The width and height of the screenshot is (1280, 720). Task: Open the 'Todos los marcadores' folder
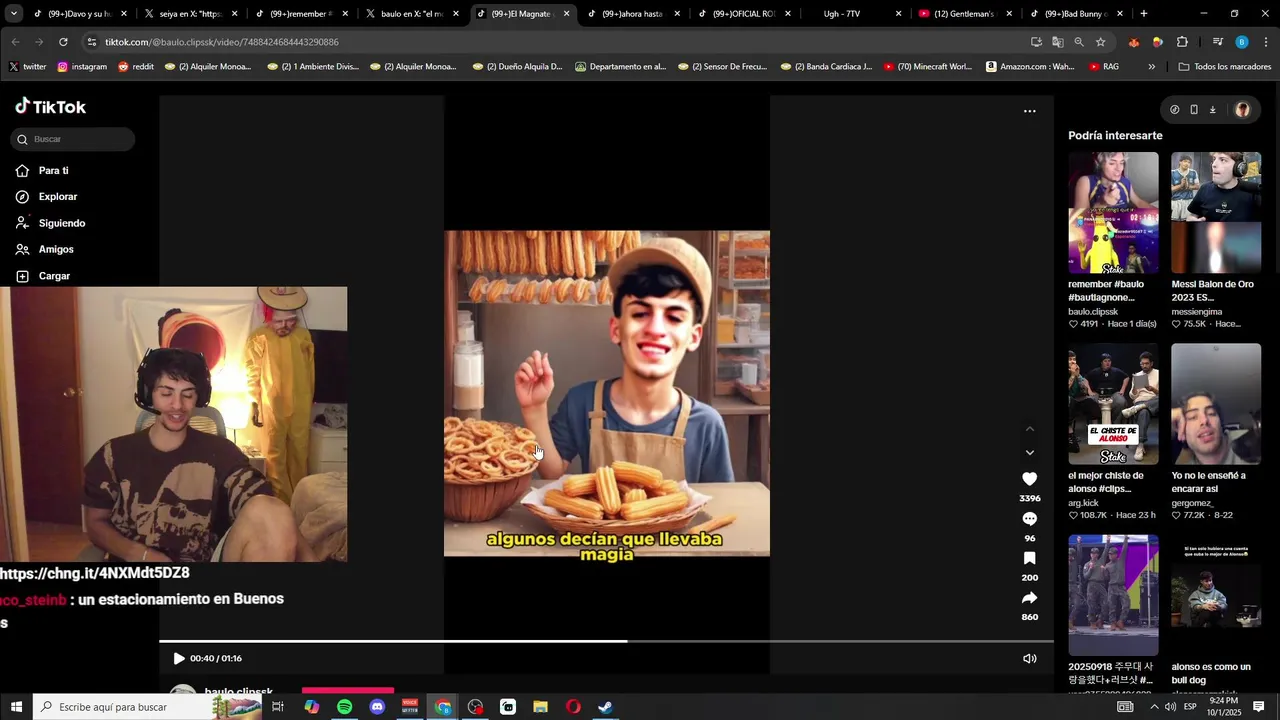(1225, 67)
